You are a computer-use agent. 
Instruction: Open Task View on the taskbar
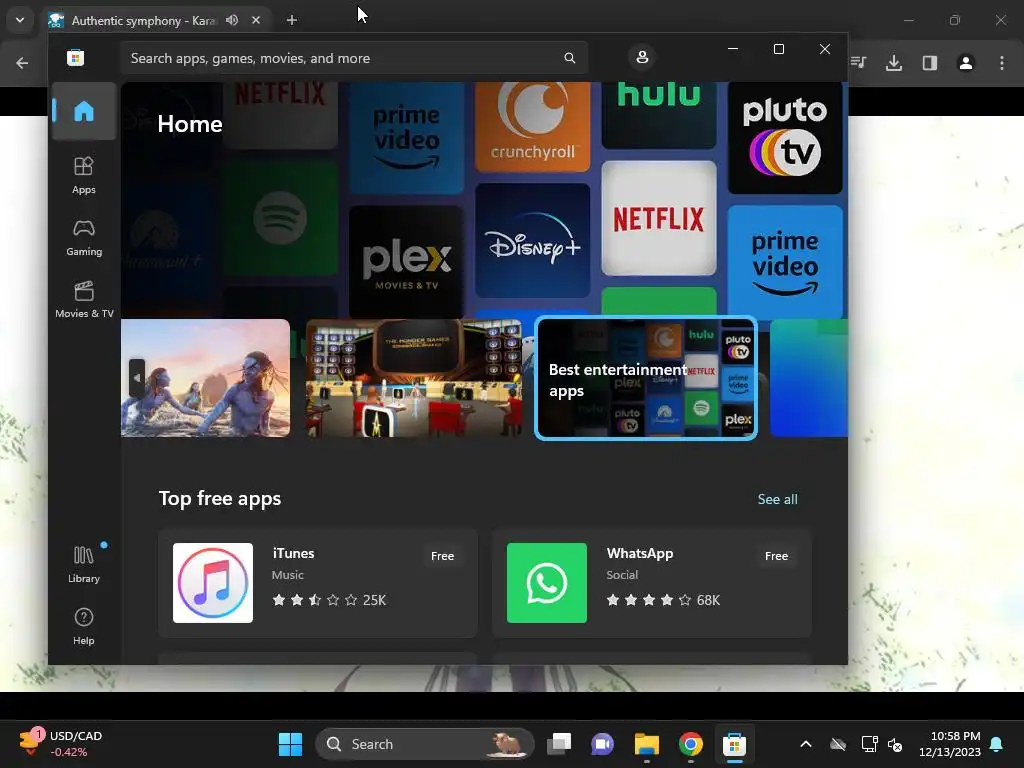(x=559, y=744)
